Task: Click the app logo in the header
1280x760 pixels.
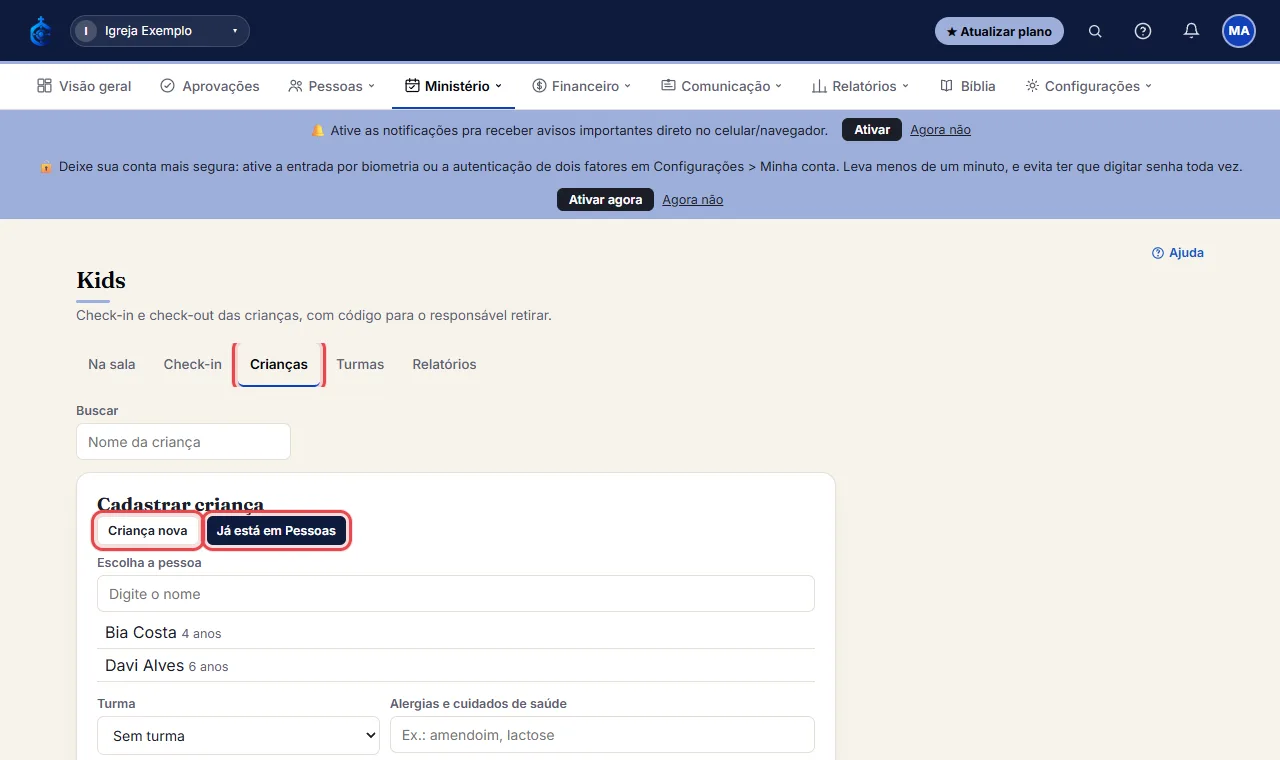Action: tap(40, 31)
